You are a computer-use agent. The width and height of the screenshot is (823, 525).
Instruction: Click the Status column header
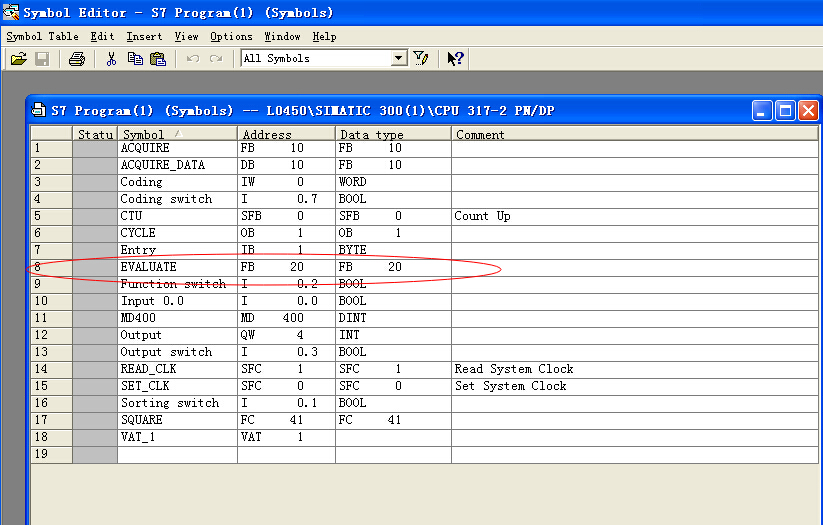coord(95,134)
